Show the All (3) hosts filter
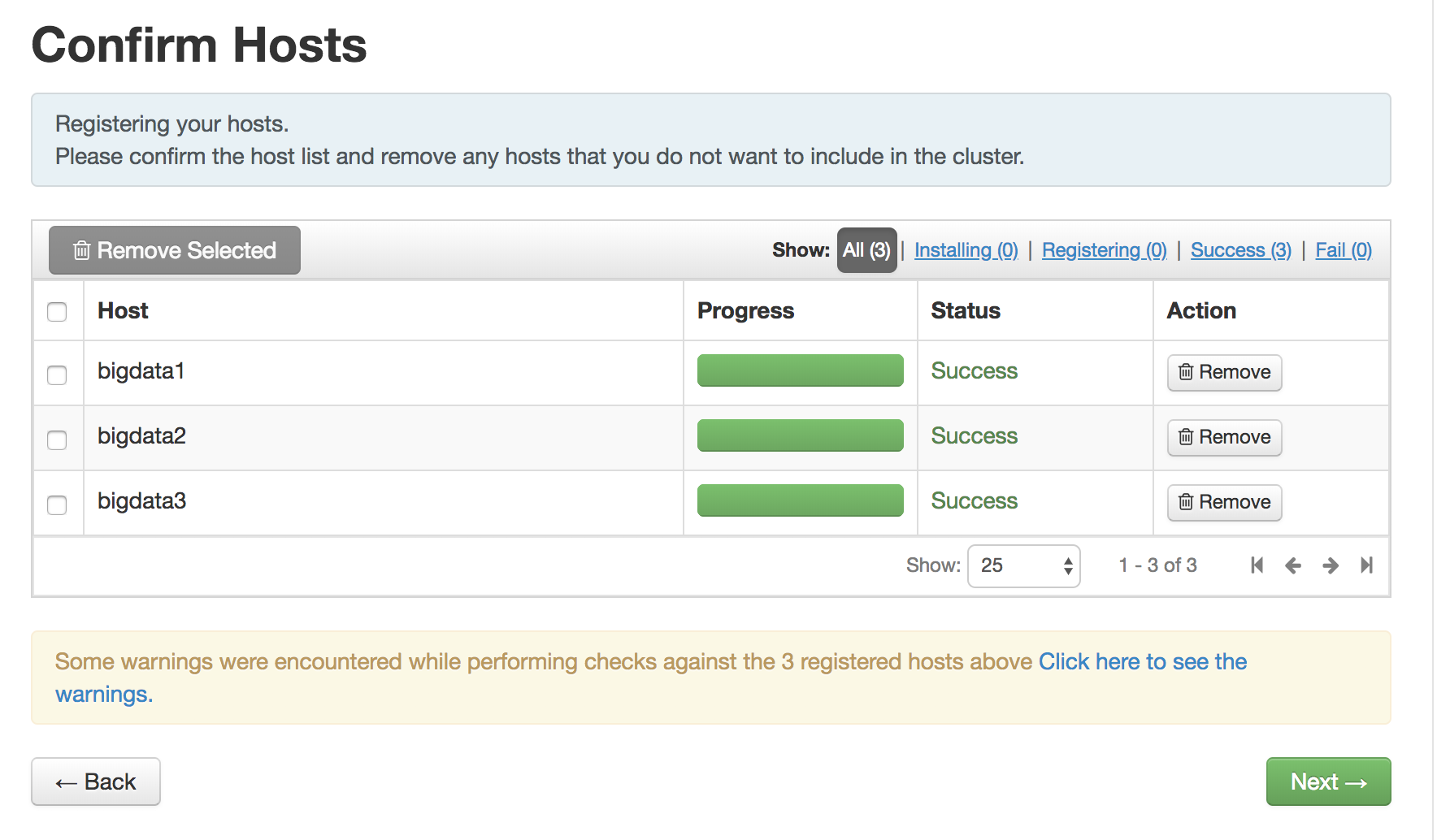Screen dimensions: 1437x840 [866, 250]
